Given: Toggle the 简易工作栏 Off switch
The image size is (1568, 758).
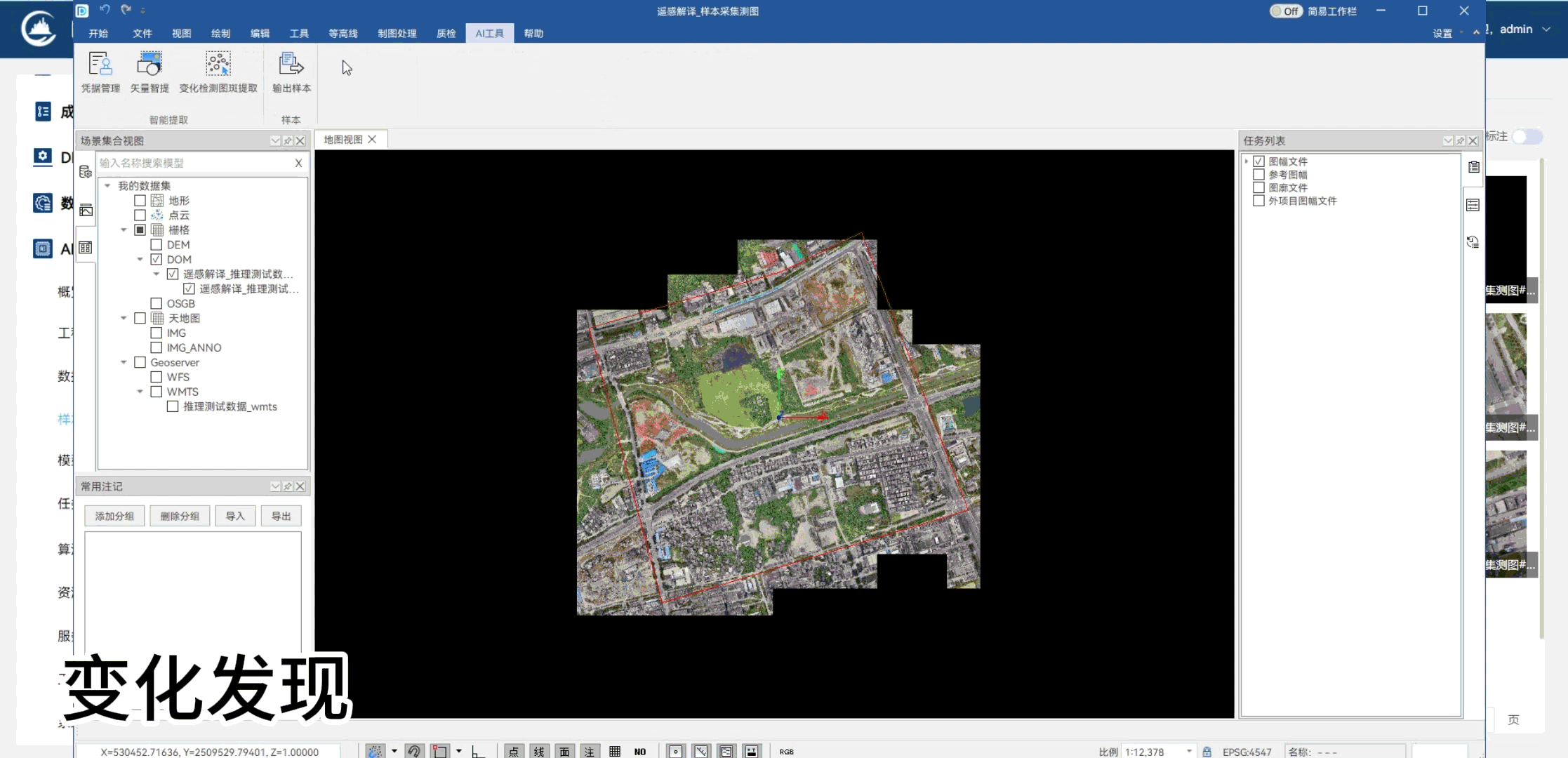Looking at the screenshot, I should [x=1285, y=11].
